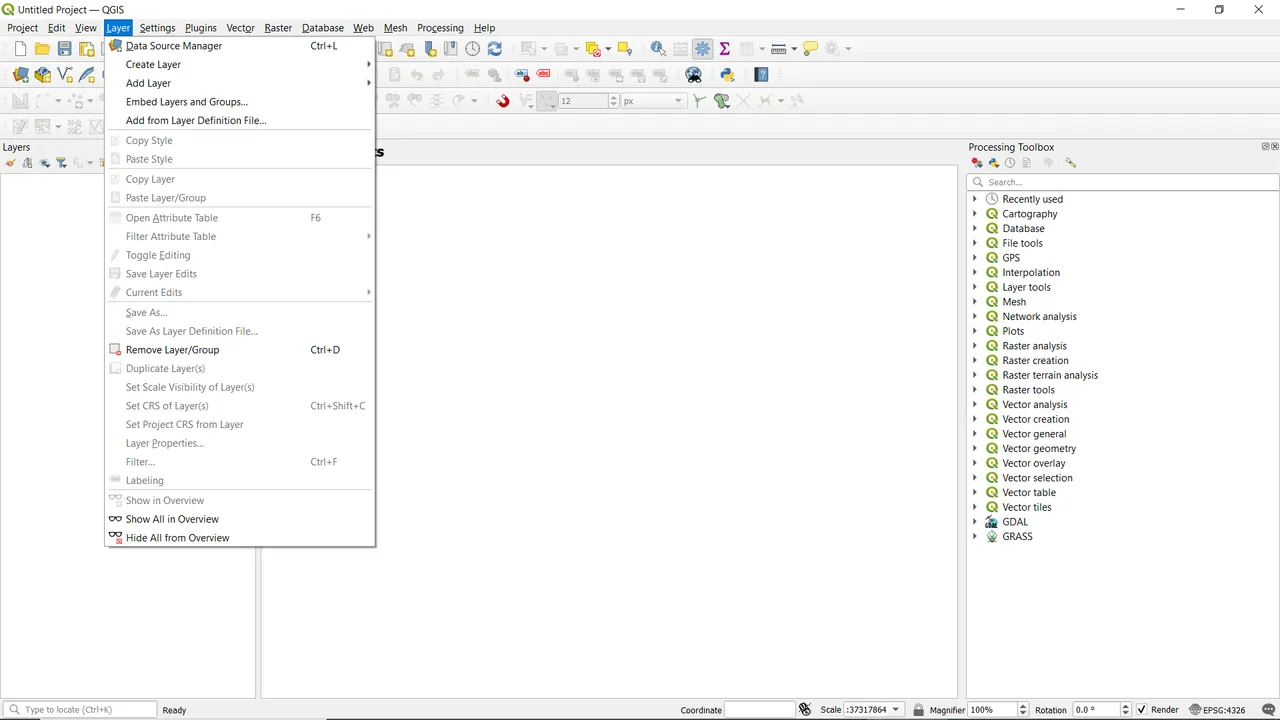Screen dimensions: 1280x720
Task: Expand the Vector geometry group
Action: pyautogui.click(x=975, y=449)
